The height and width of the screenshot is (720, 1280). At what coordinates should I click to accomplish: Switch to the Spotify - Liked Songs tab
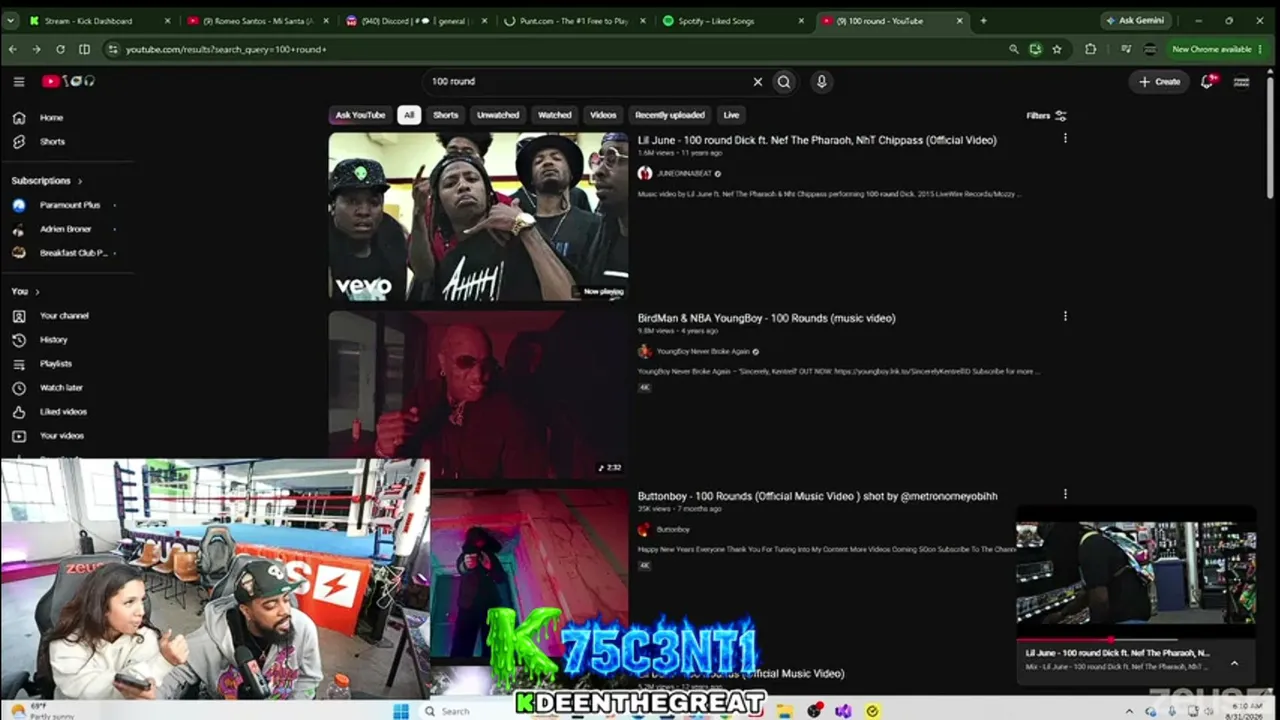(734, 20)
